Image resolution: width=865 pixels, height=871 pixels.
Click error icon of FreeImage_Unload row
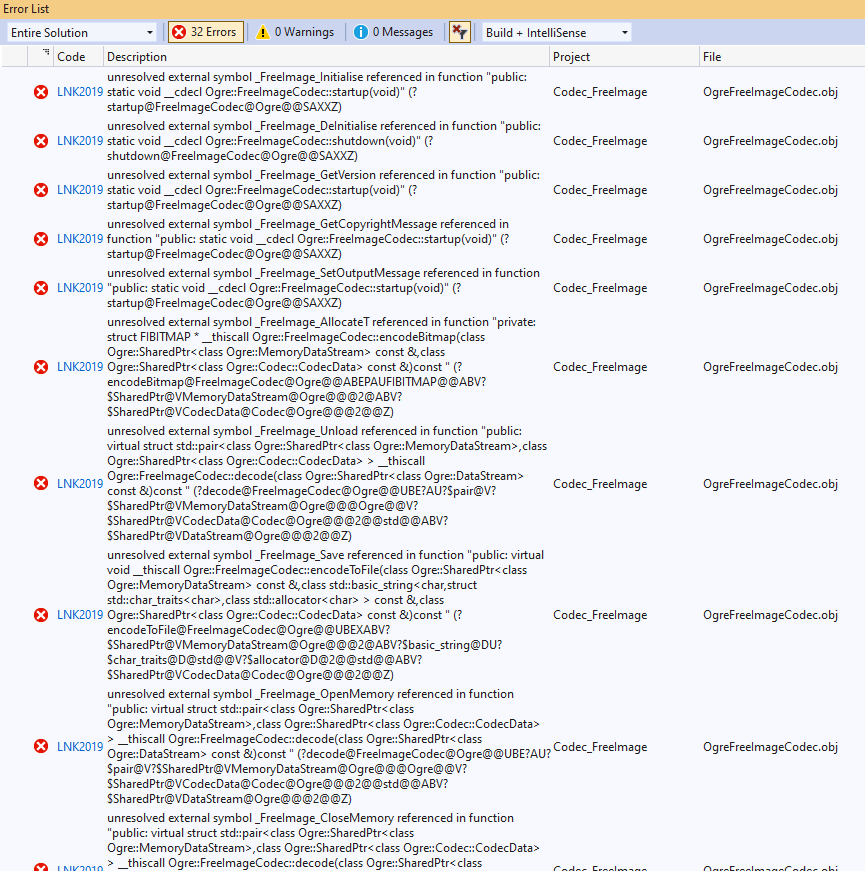click(x=41, y=483)
